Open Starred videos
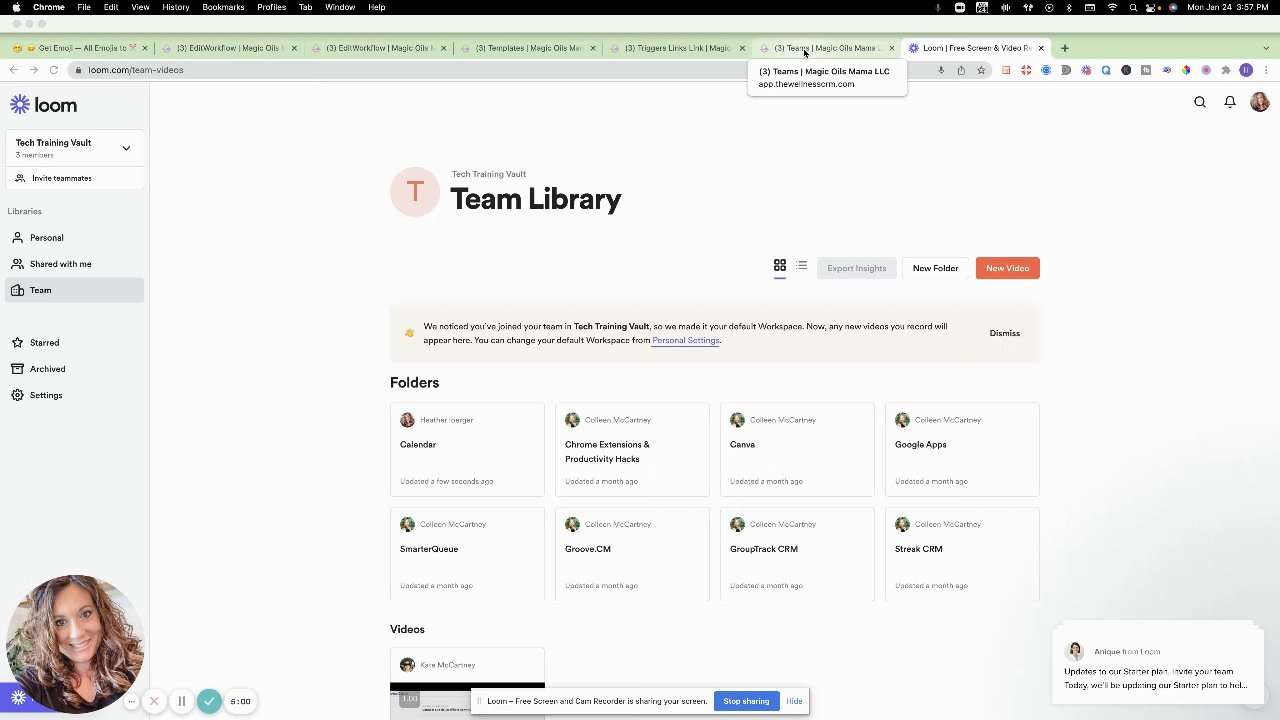The width and height of the screenshot is (1280, 720). [x=74, y=343]
